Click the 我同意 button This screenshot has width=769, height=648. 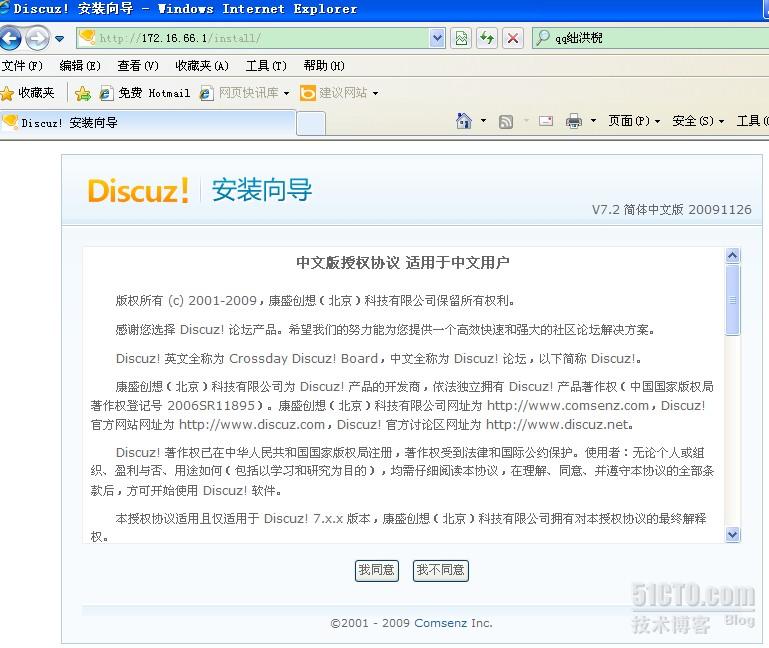377,570
